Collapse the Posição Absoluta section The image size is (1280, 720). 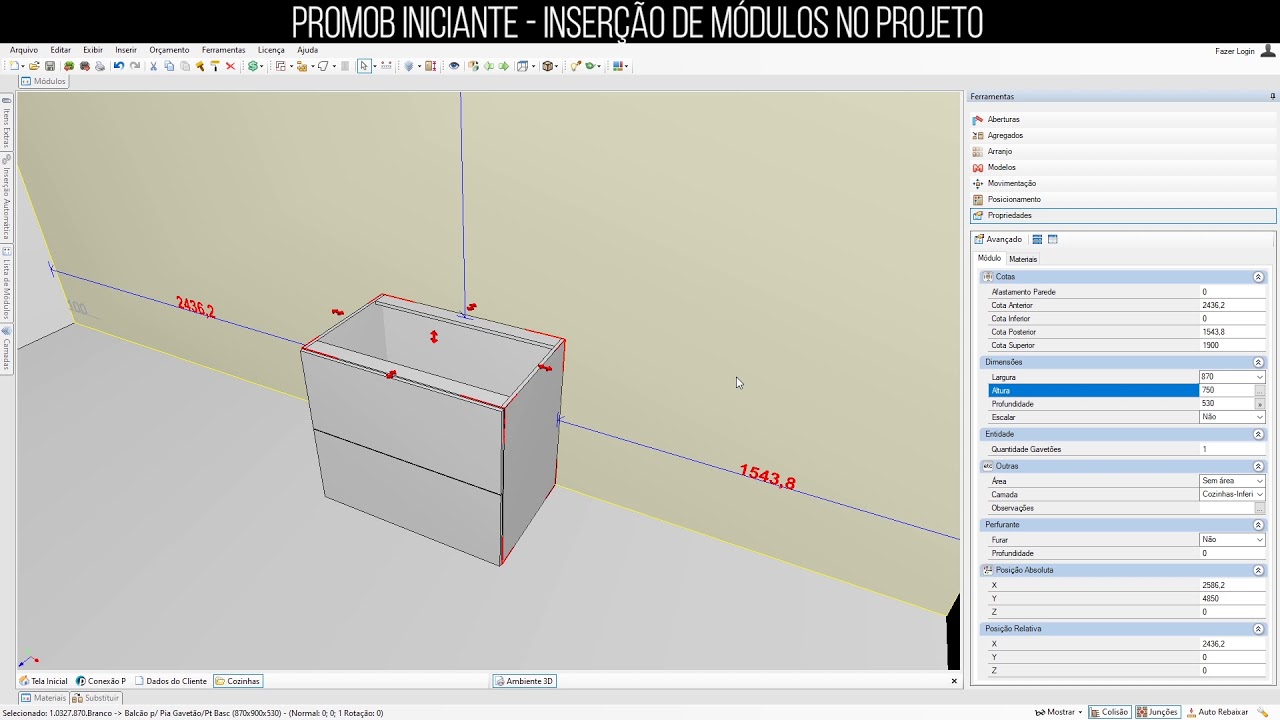click(1258, 570)
